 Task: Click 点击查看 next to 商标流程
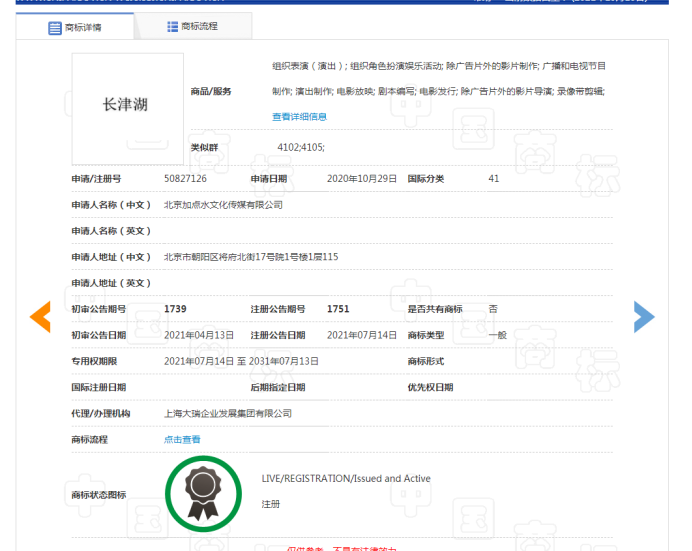182,439
